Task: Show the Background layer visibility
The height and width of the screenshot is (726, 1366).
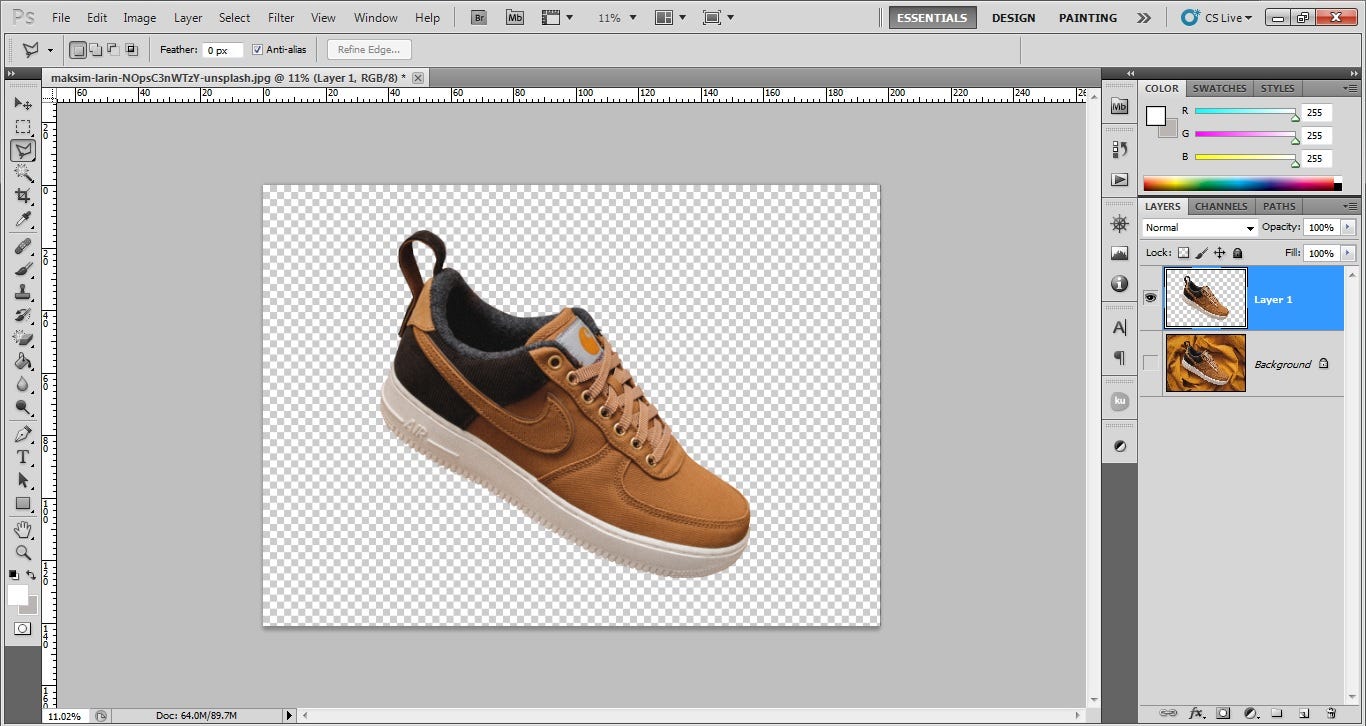Action: (1150, 363)
